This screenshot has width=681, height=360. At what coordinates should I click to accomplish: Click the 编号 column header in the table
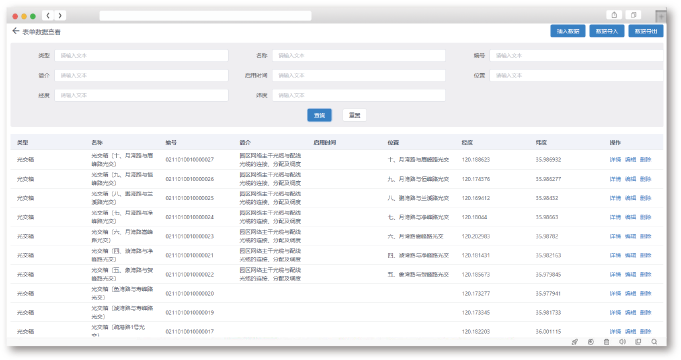171,142
